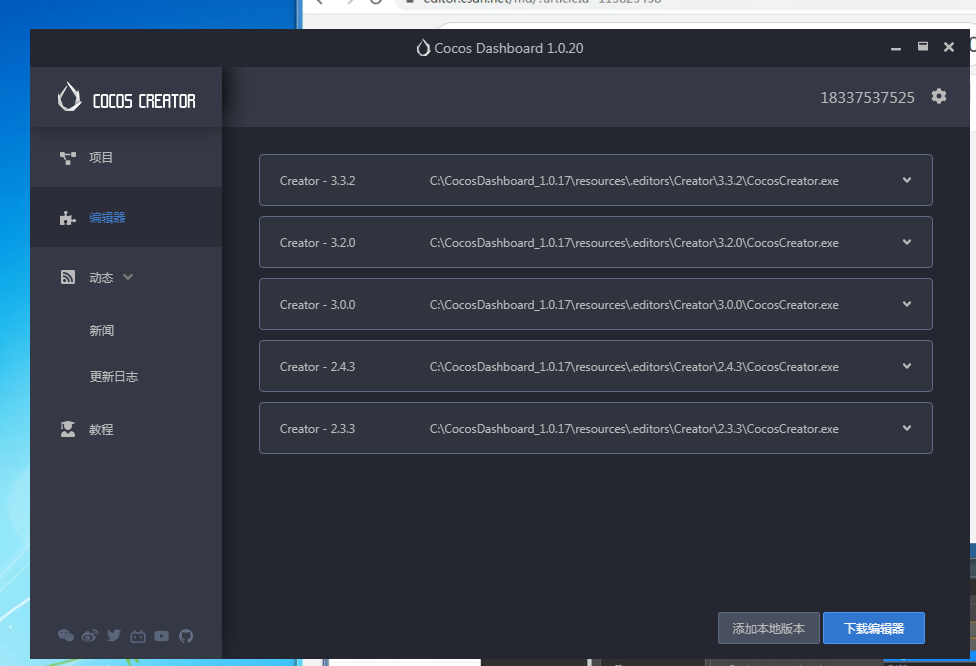Screen dimensions: 976x666
Task: Select the Creator - 3.2.0 label
Action: 317,243
